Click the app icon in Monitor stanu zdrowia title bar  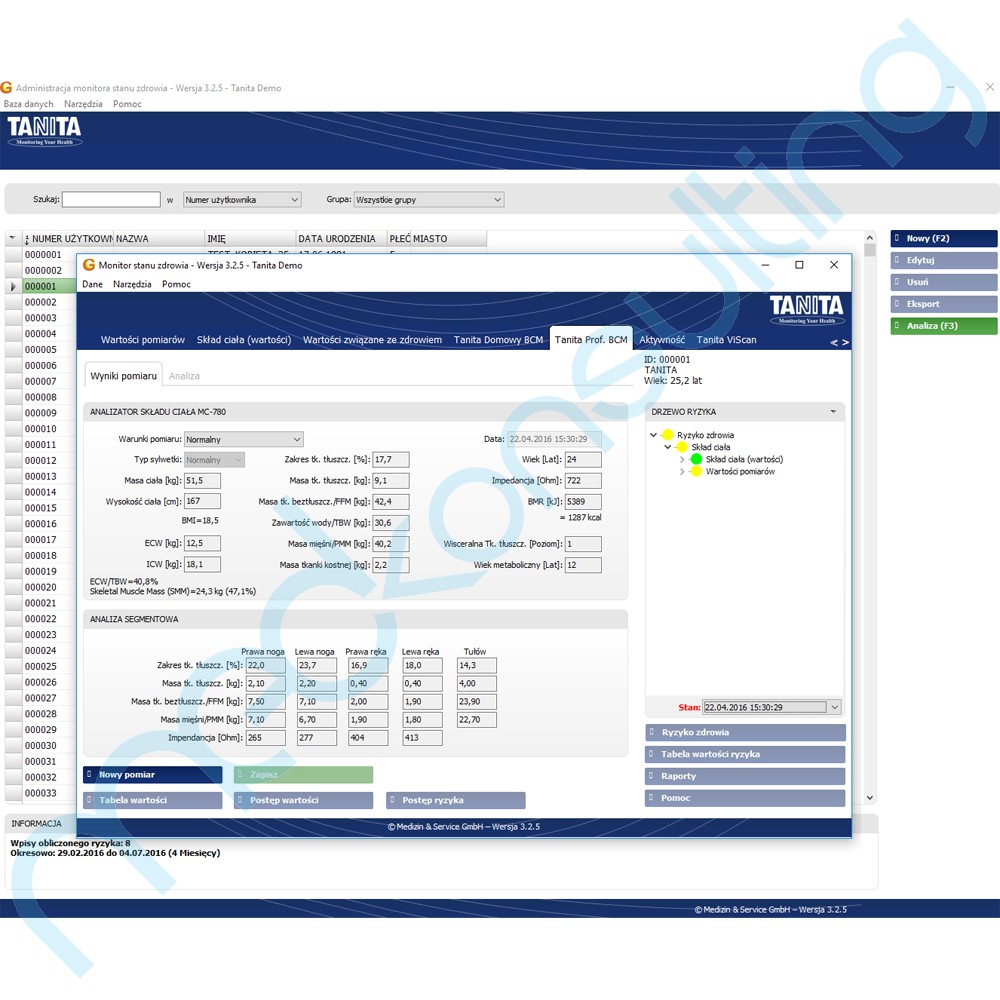89,265
